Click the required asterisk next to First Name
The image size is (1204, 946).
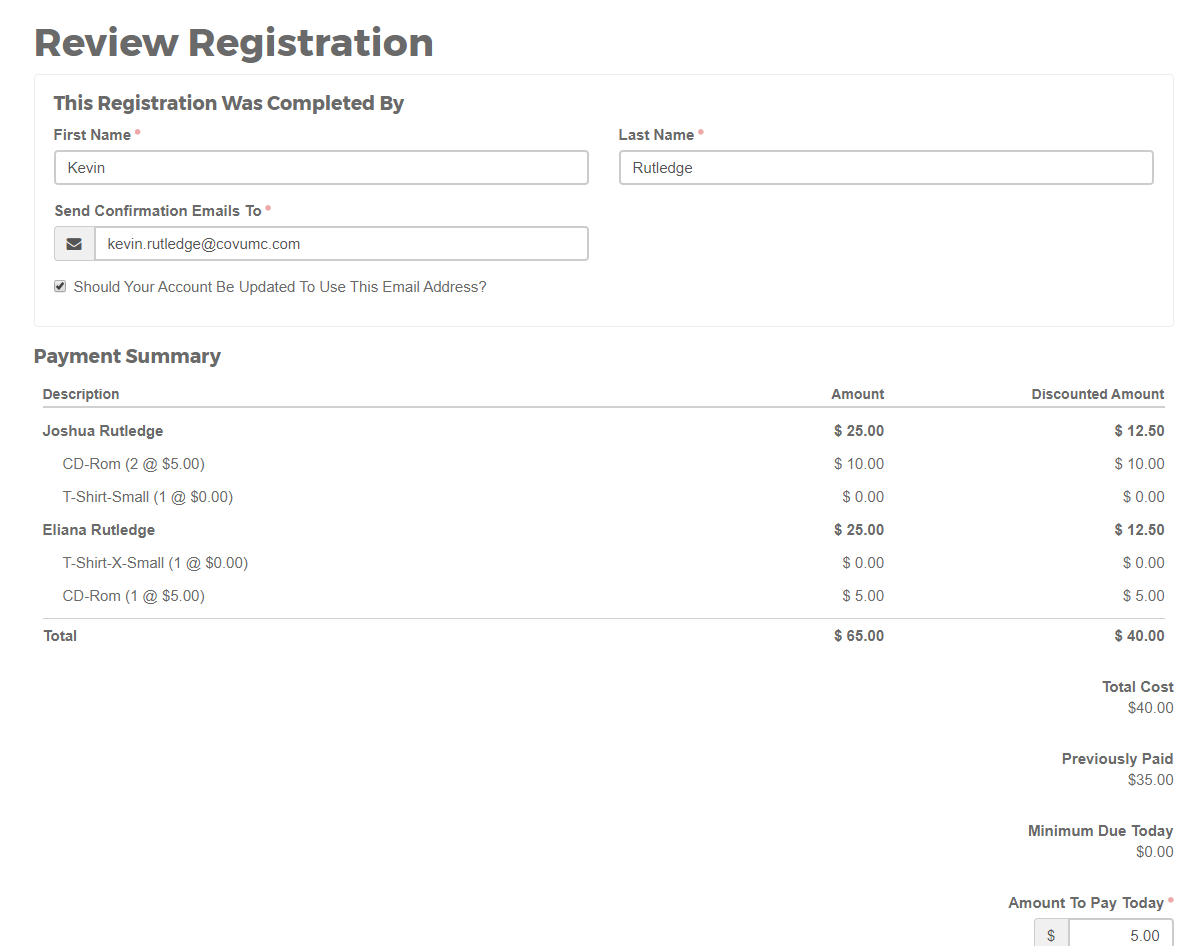(x=137, y=130)
